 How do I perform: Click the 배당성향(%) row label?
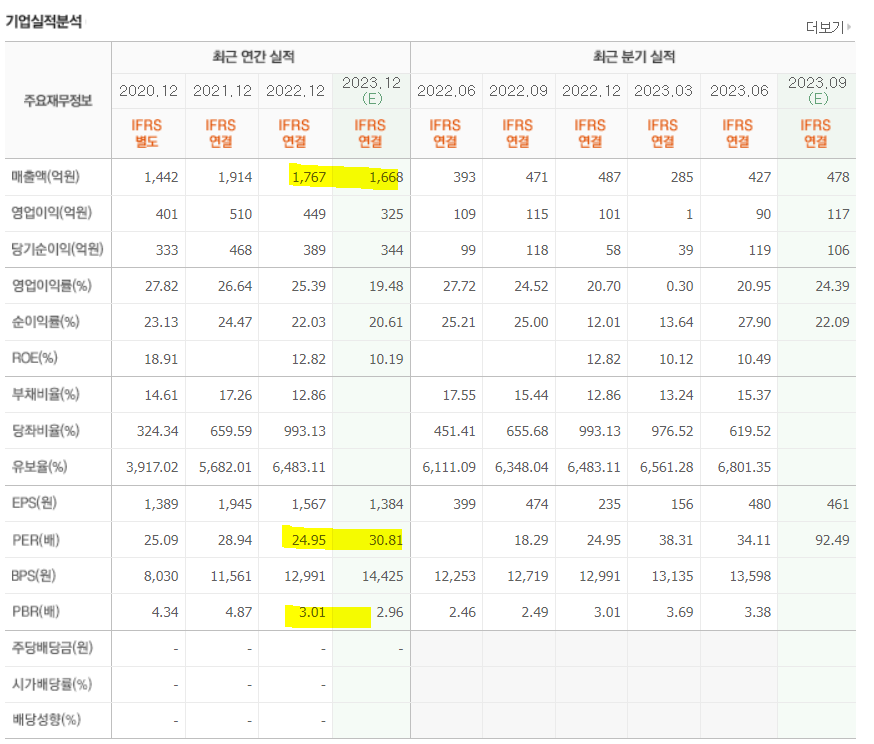coord(46,719)
